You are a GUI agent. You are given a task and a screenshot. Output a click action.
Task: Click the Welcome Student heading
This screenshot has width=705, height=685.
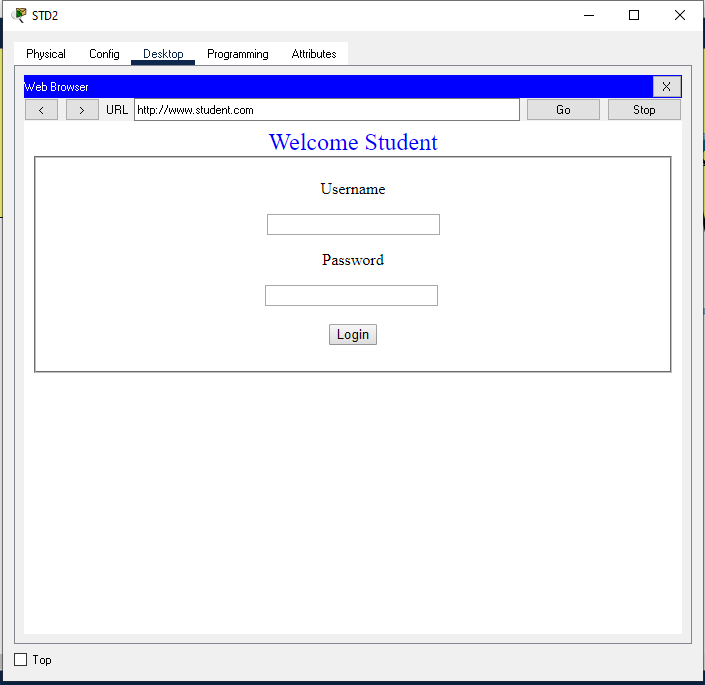353,142
